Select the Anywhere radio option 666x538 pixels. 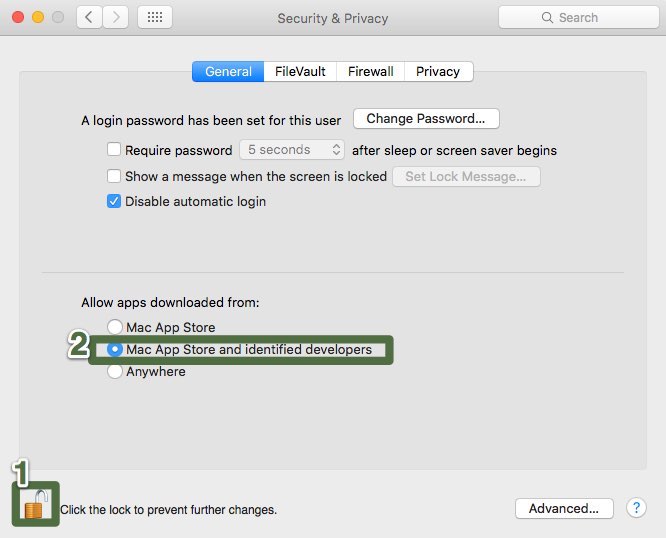pos(115,371)
